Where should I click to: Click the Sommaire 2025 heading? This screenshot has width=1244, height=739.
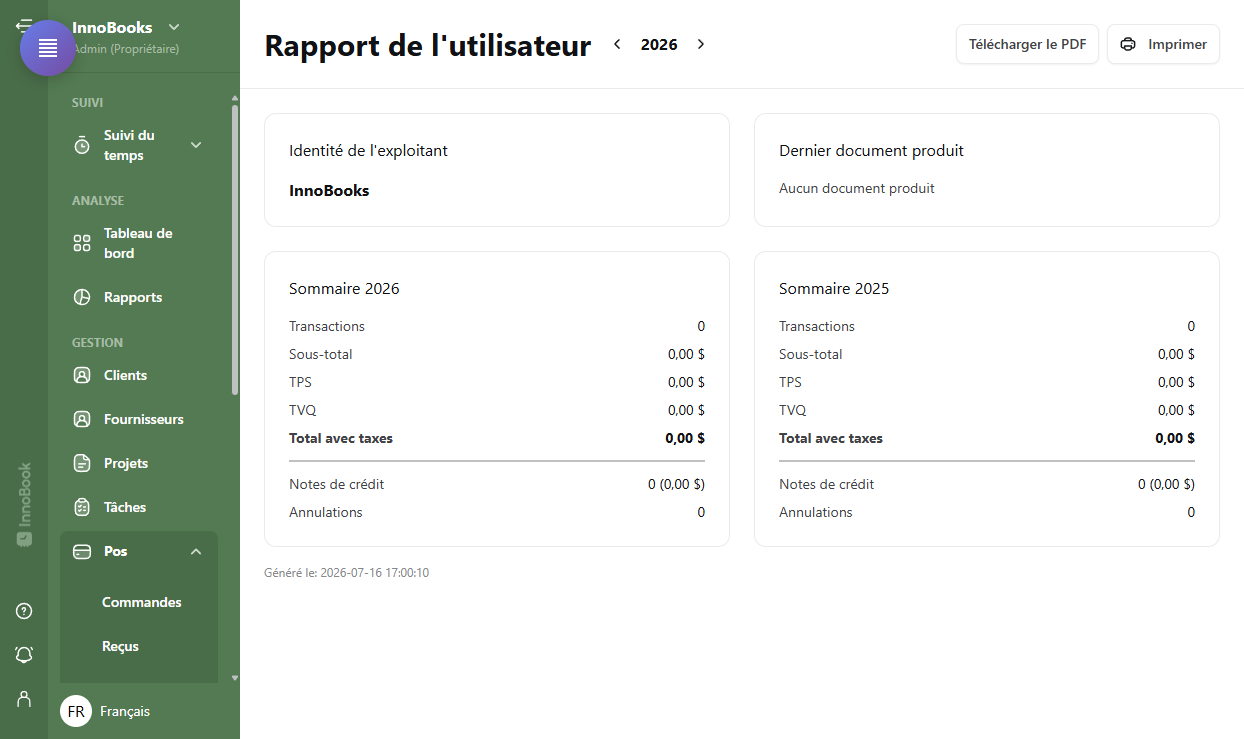[834, 288]
